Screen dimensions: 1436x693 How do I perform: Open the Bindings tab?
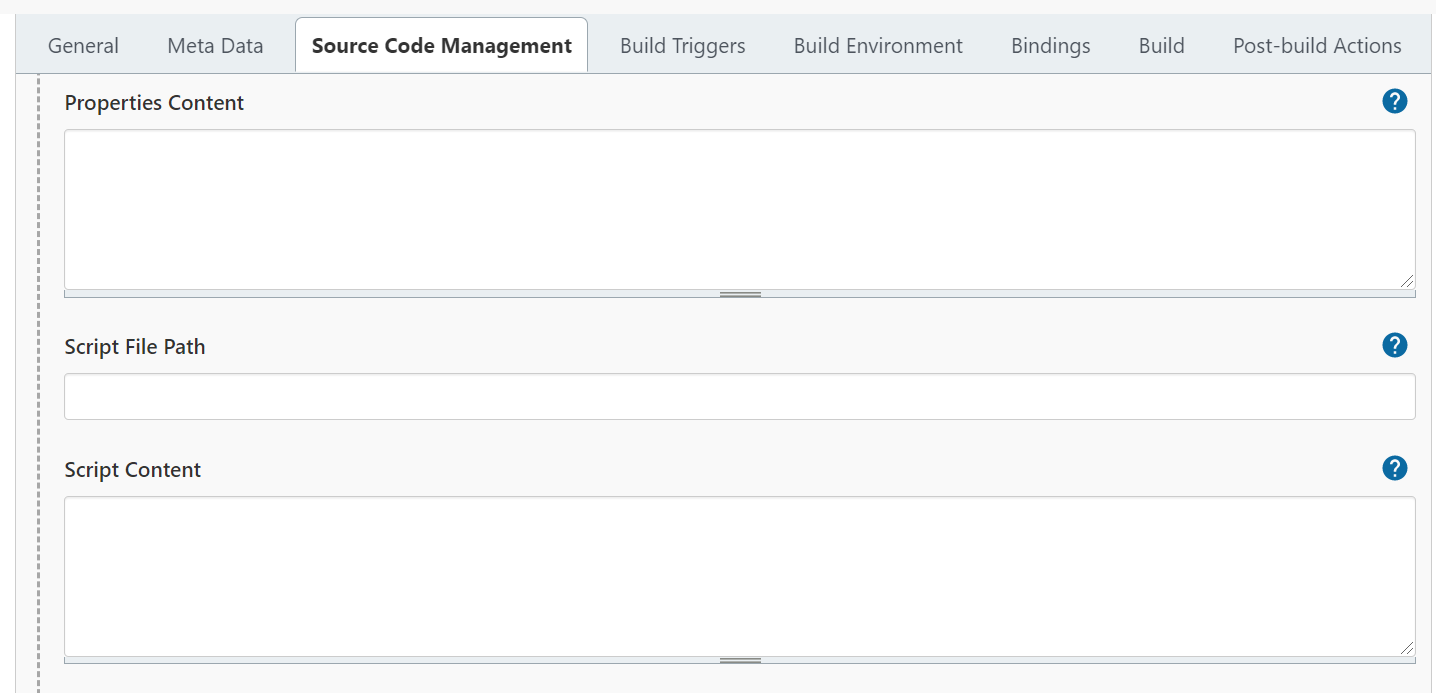(x=1050, y=46)
